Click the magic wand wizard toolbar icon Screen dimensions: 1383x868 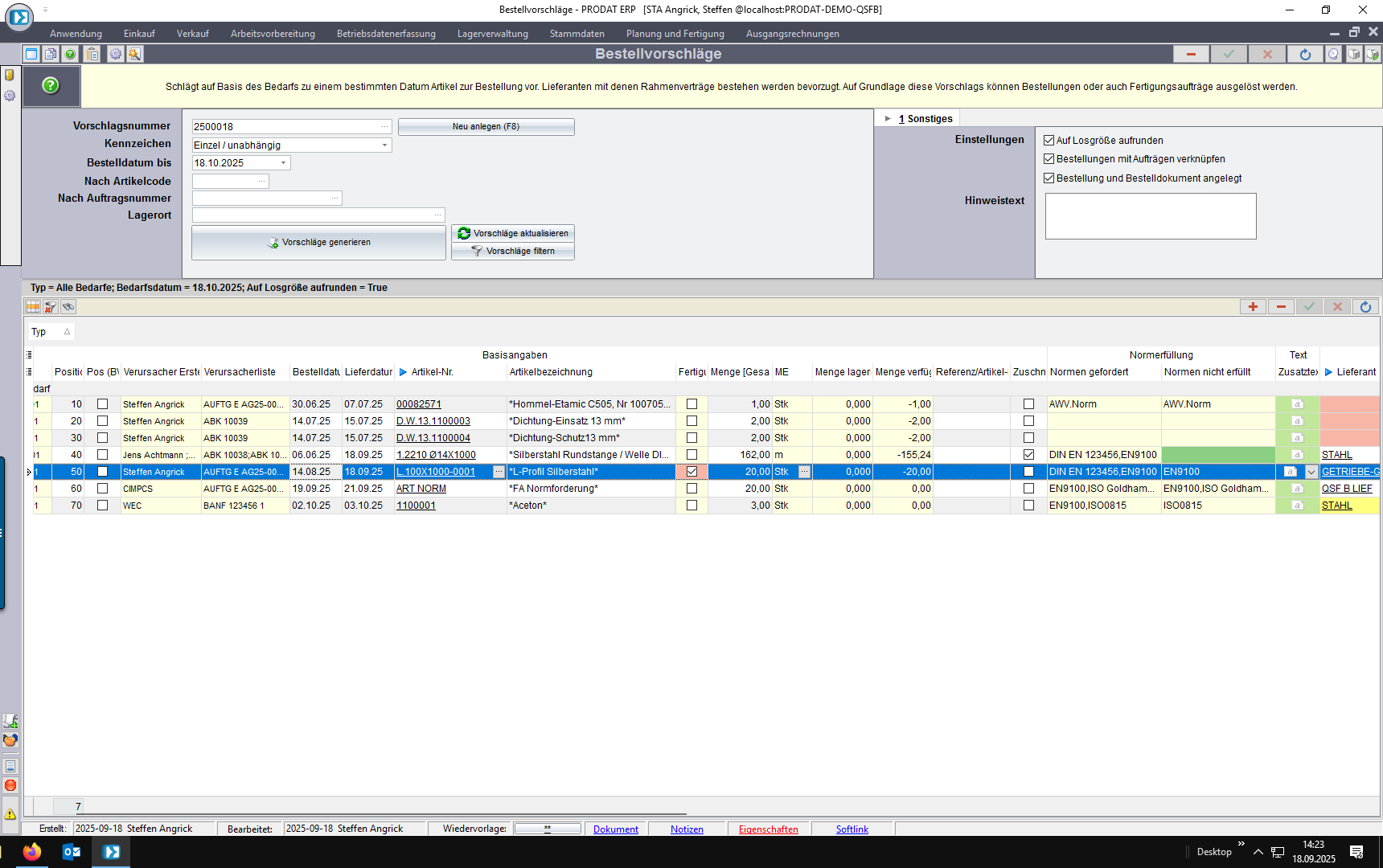134,54
